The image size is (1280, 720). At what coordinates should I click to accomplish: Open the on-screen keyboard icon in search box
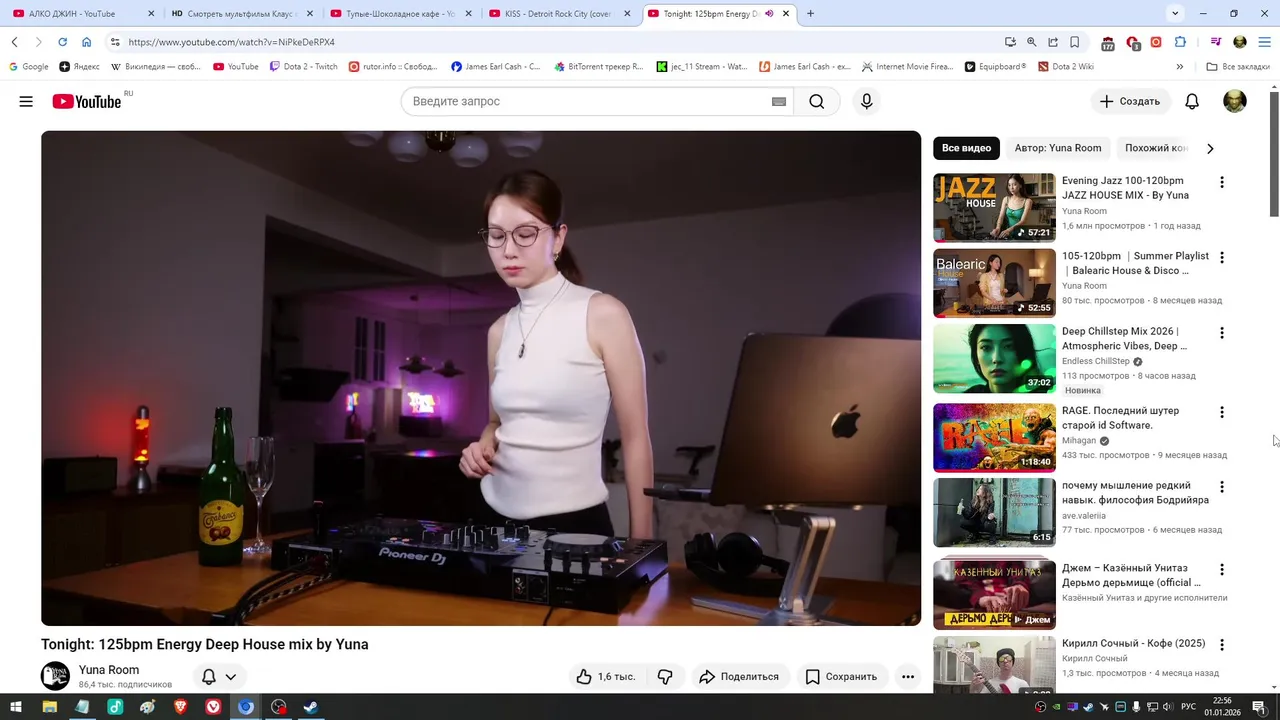pyautogui.click(x=779, y=101)
